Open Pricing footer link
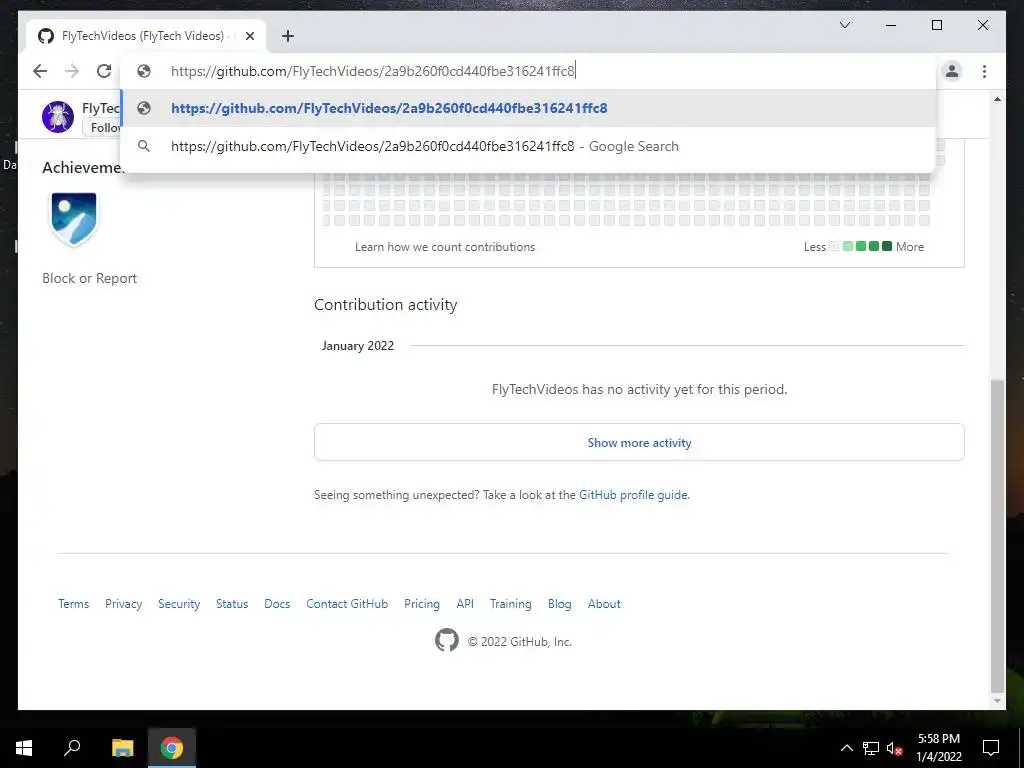Viewport: 1024px width, 768px height. [x=422, y=604]
